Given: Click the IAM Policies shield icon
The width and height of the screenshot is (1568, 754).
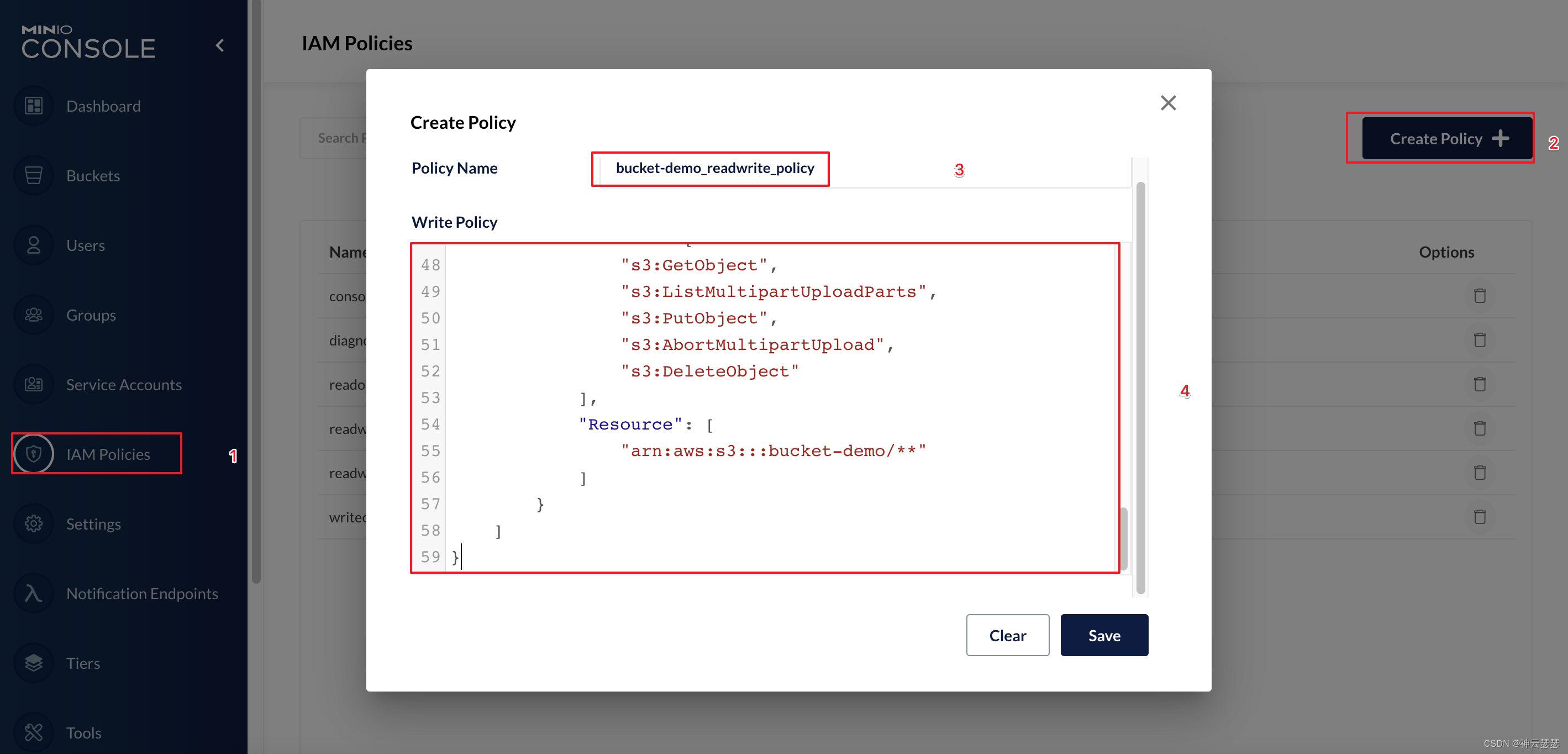Looking at the screenshot, I should tap(34, 454).
